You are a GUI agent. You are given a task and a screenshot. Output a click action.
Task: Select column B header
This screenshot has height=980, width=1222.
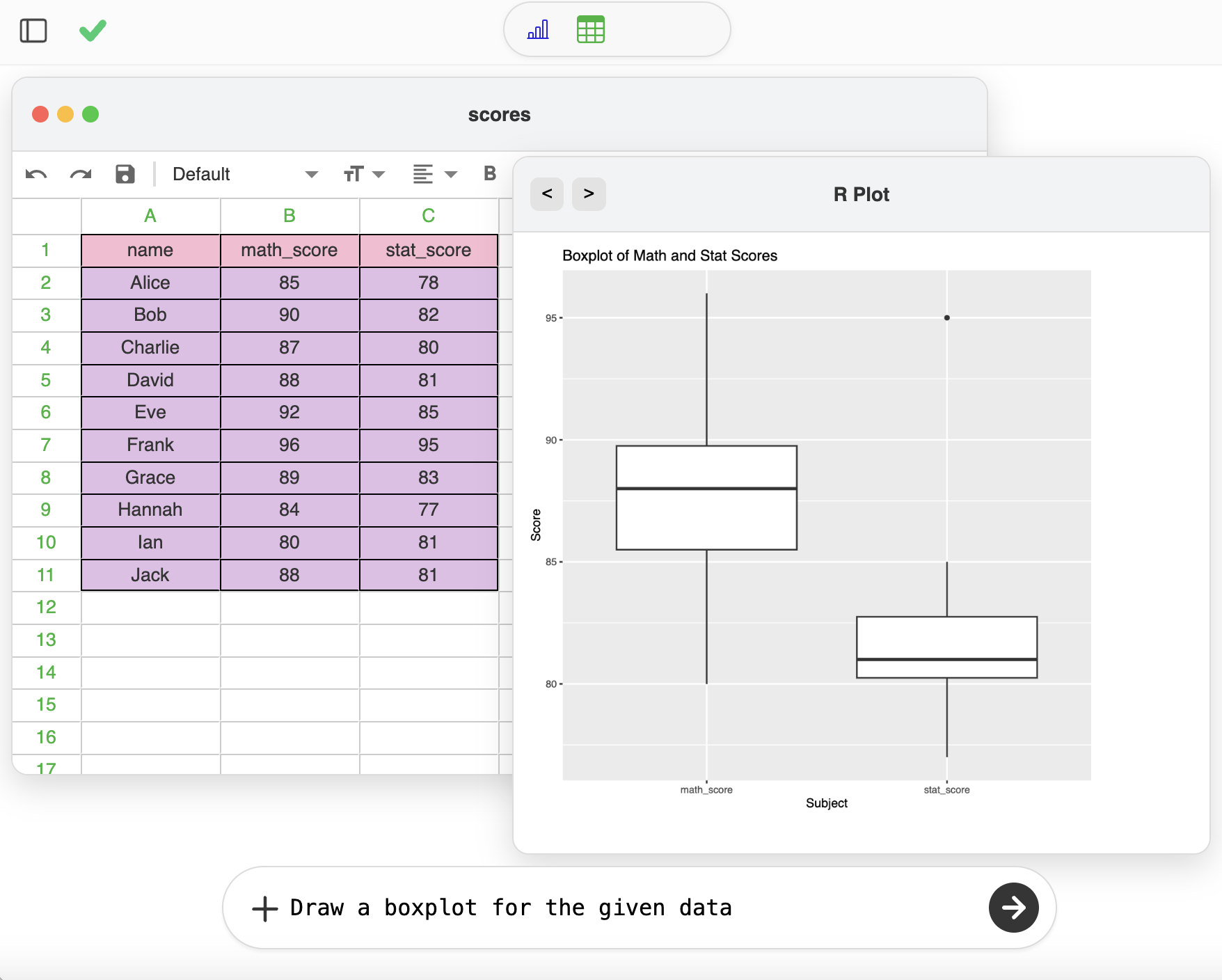[x=289, y=216]
